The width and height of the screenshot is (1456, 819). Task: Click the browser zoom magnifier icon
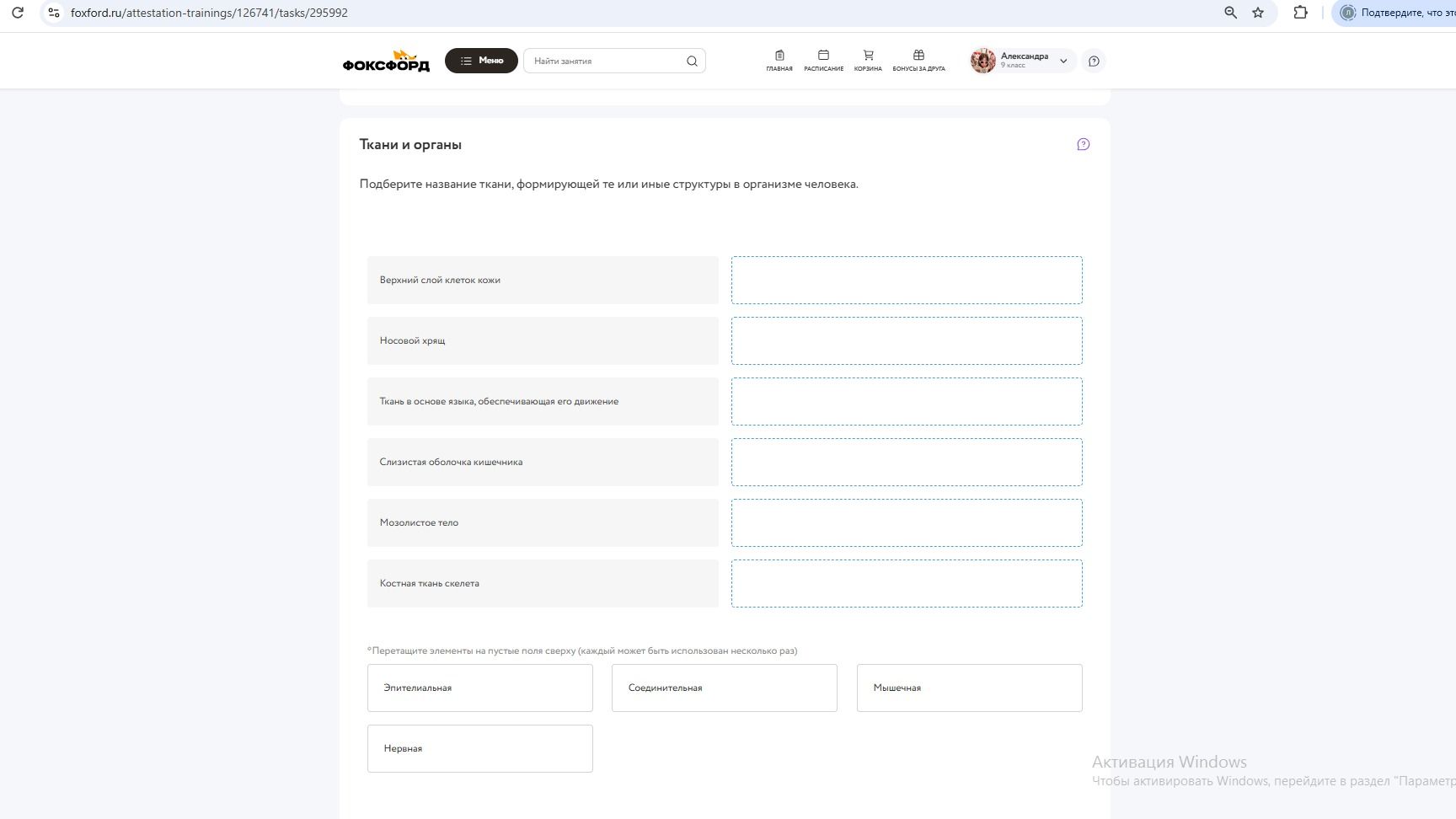1231,13
